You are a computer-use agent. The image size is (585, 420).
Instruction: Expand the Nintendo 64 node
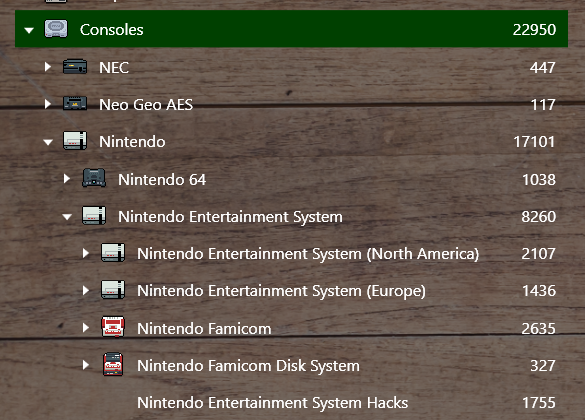tap(66, 179)
